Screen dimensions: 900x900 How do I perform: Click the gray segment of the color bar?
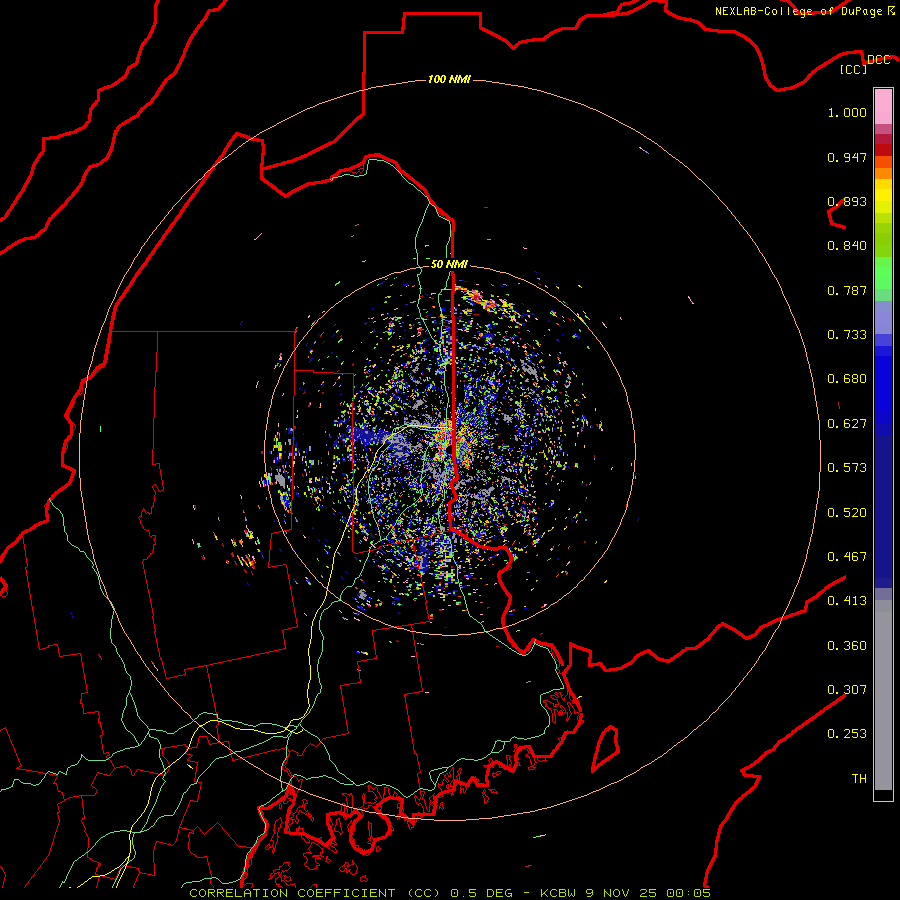click(x=883, y=695)
